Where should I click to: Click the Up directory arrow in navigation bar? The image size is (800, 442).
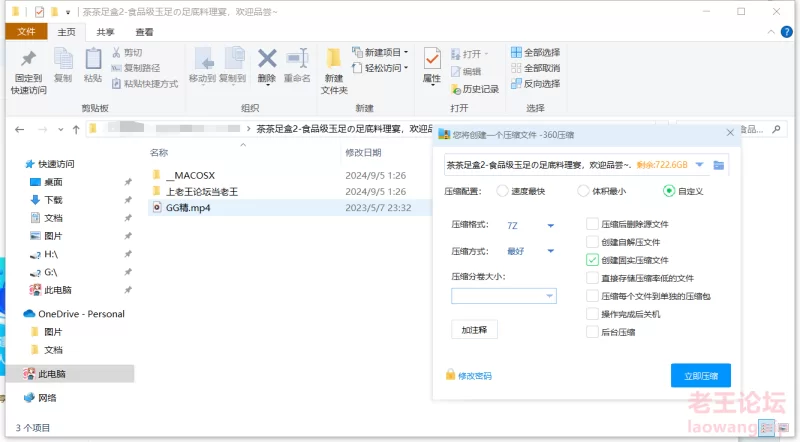point(76,129)
